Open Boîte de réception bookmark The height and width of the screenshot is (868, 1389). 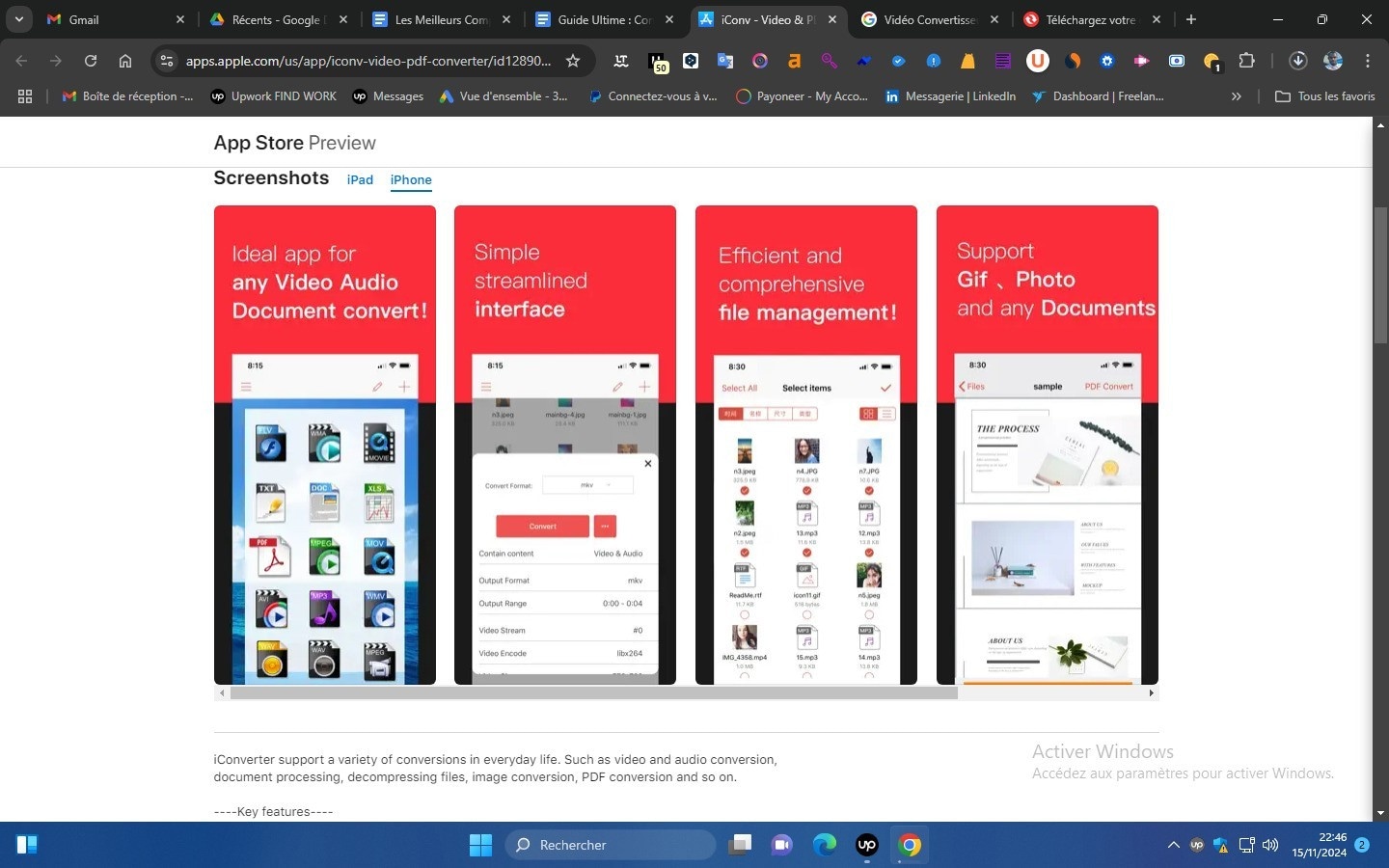click(x=127, y=96)
